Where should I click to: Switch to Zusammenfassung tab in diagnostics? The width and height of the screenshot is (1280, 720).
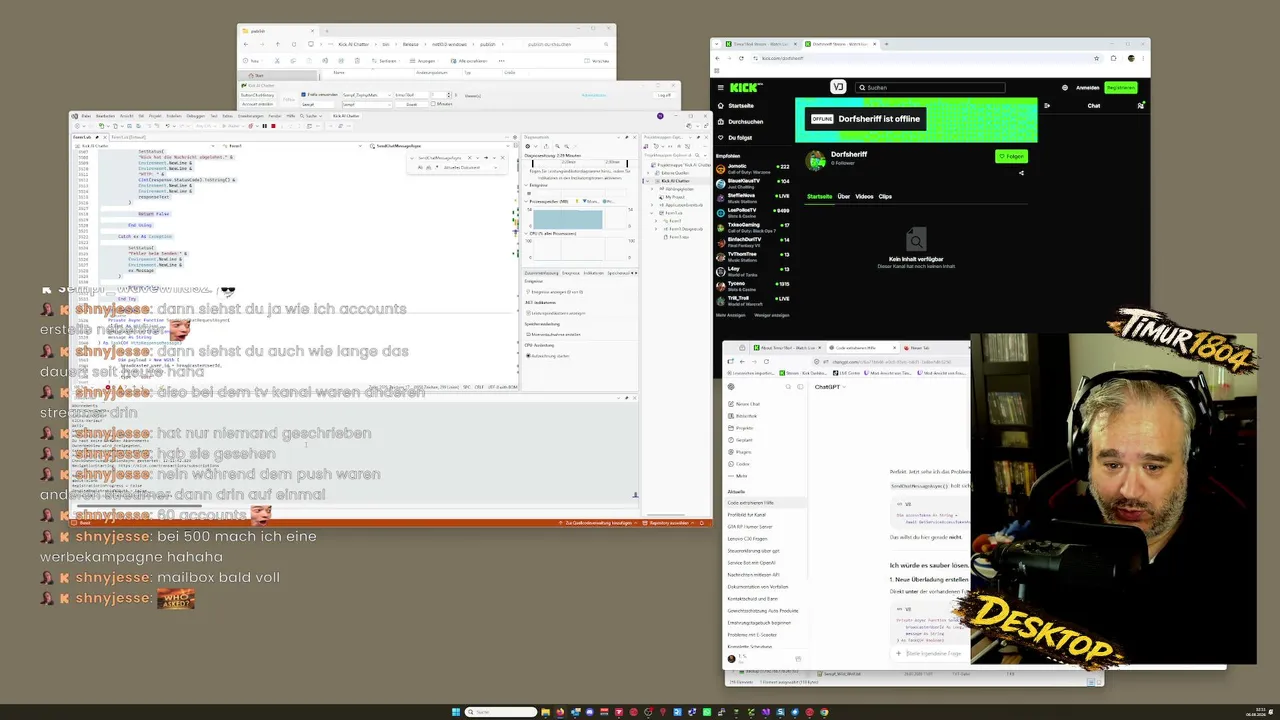541,273
